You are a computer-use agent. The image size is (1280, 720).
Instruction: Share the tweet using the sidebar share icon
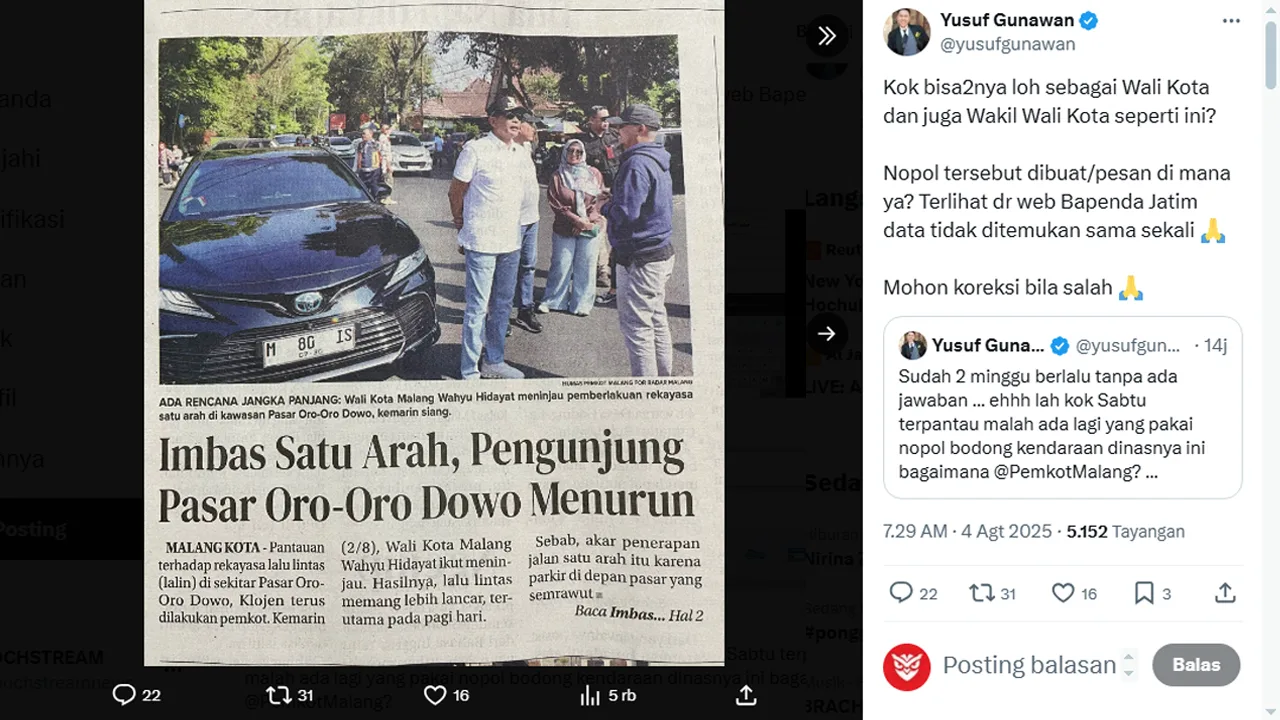(x=1225, y=593)
